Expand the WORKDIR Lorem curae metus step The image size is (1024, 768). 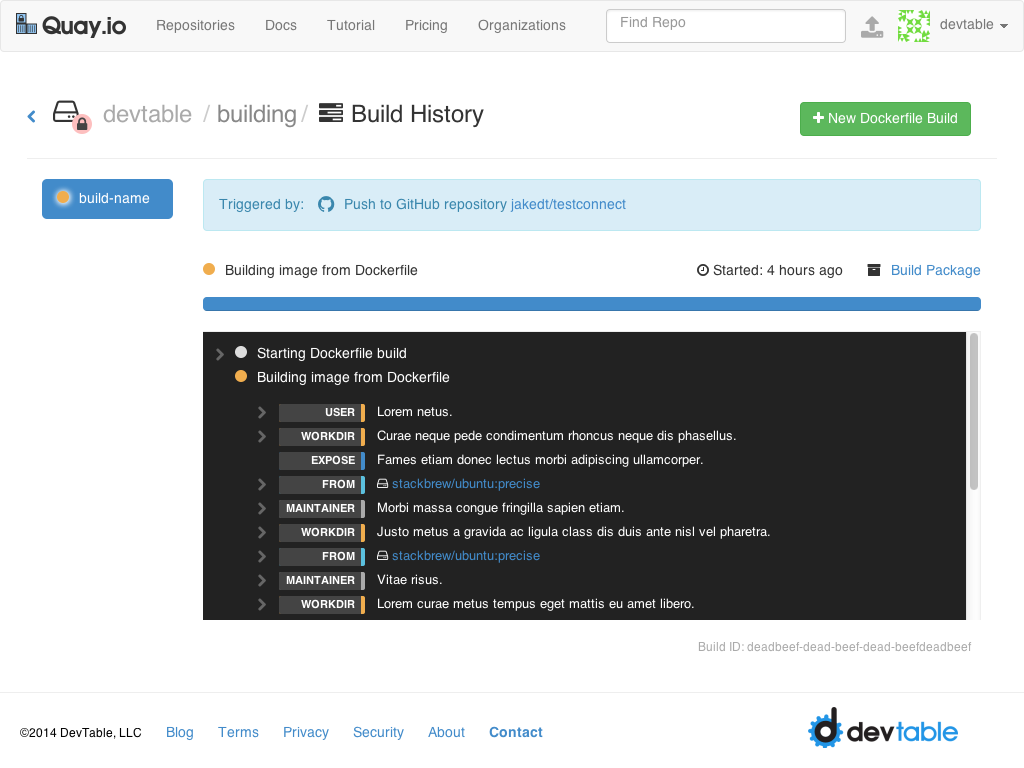point(262,604)
